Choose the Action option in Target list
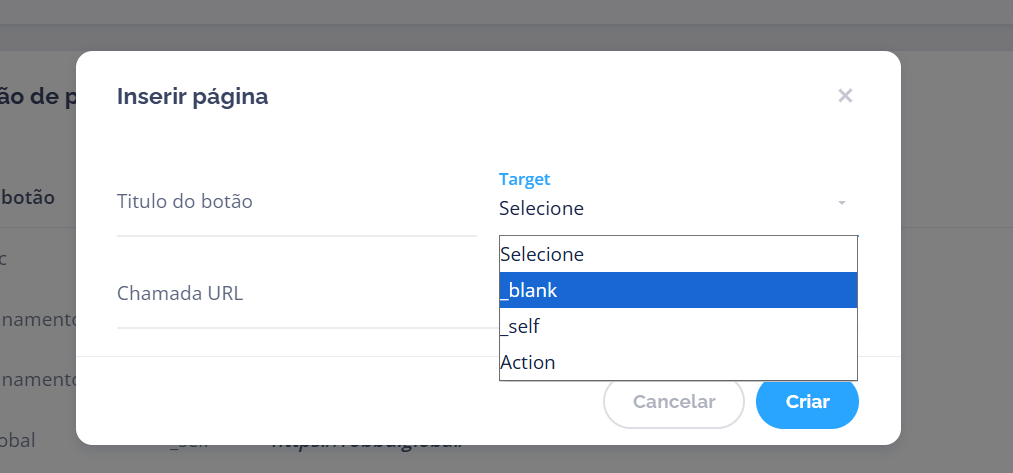 (x=678, y=362)
